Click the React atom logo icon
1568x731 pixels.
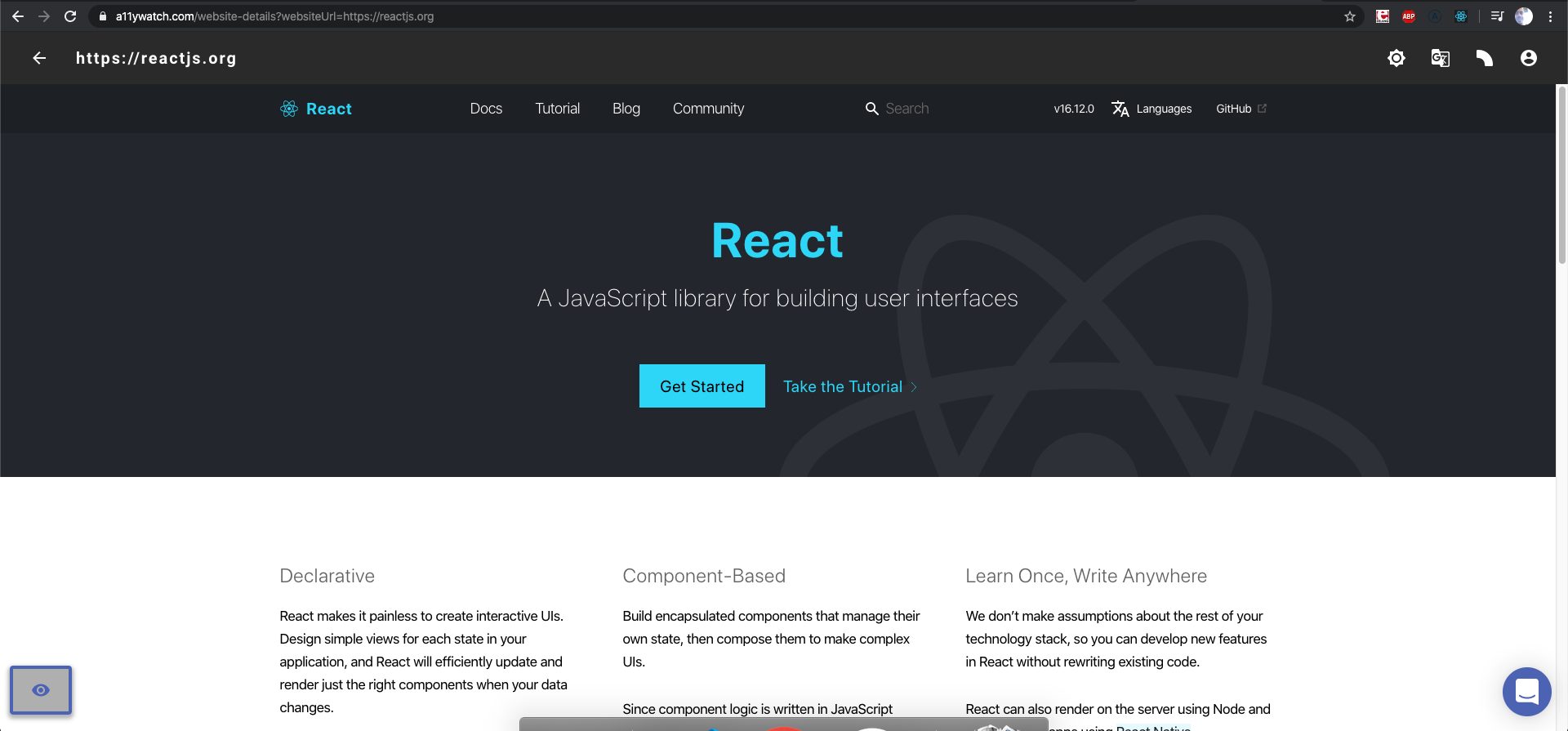(289, 109)
